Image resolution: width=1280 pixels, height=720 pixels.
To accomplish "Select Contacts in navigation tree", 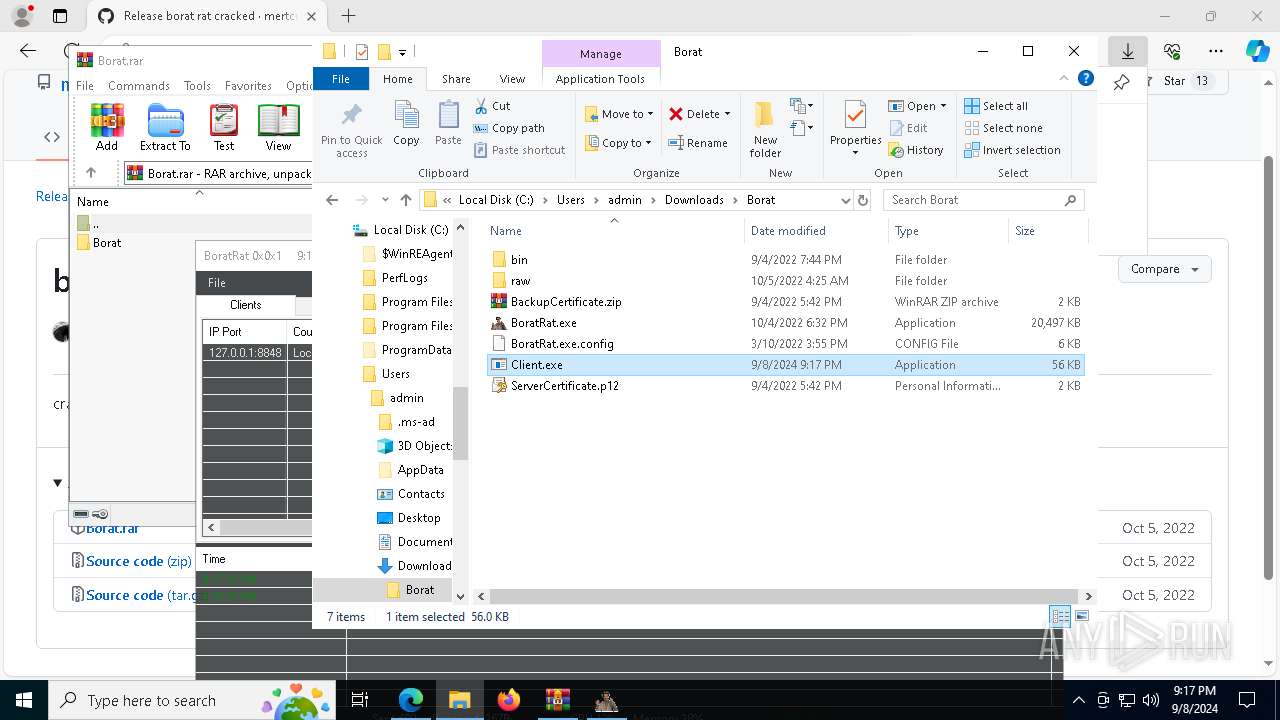I will [x=421, y=494].
